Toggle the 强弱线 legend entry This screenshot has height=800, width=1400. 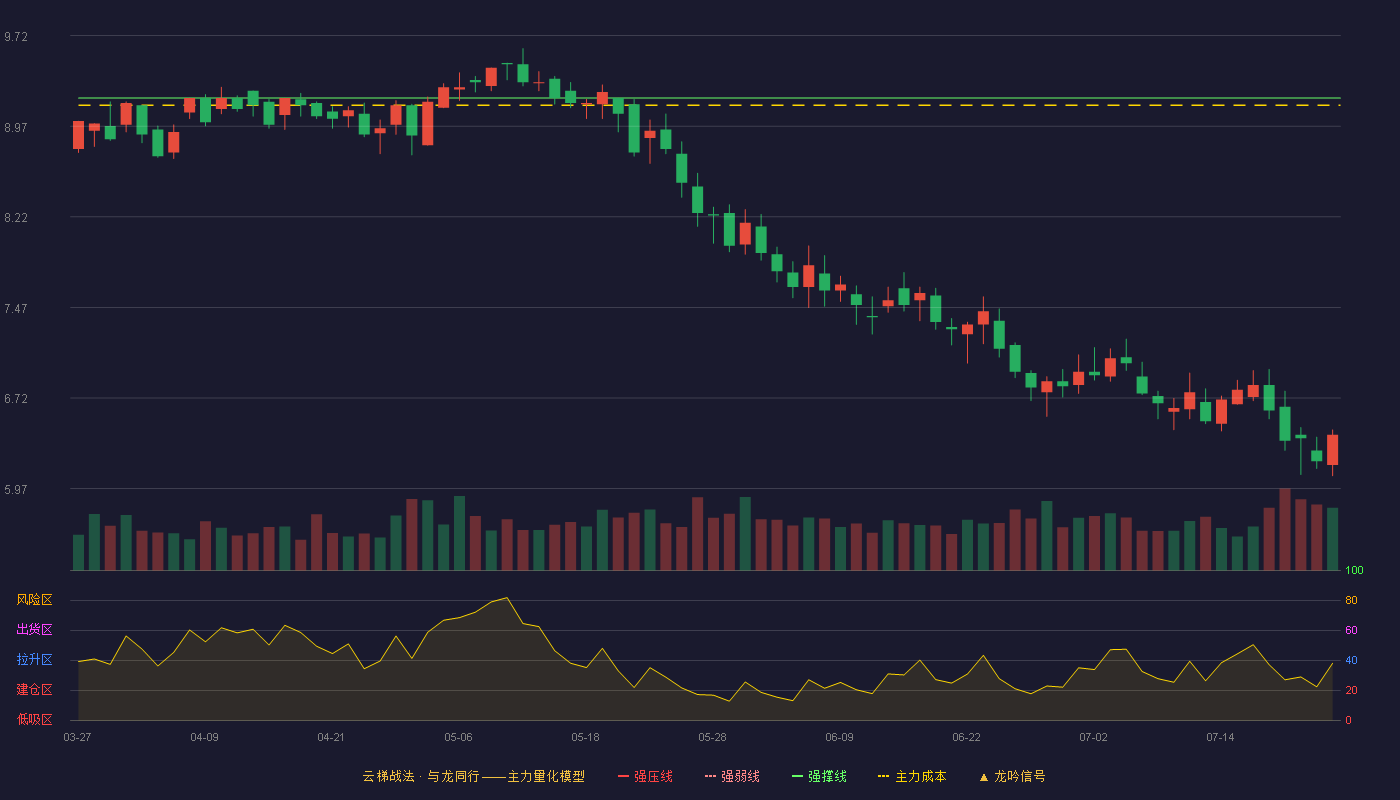(732, 776)
